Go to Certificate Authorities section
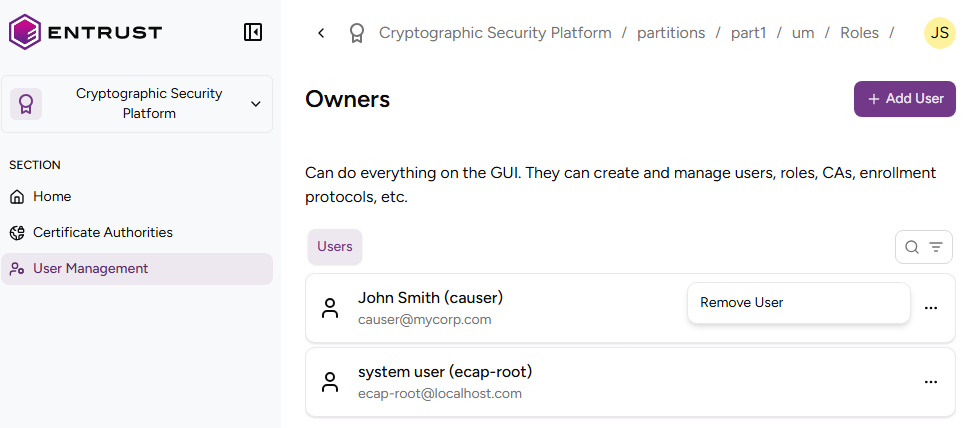The width and height of the screenshot is (970, 428). tap(102, 233)
